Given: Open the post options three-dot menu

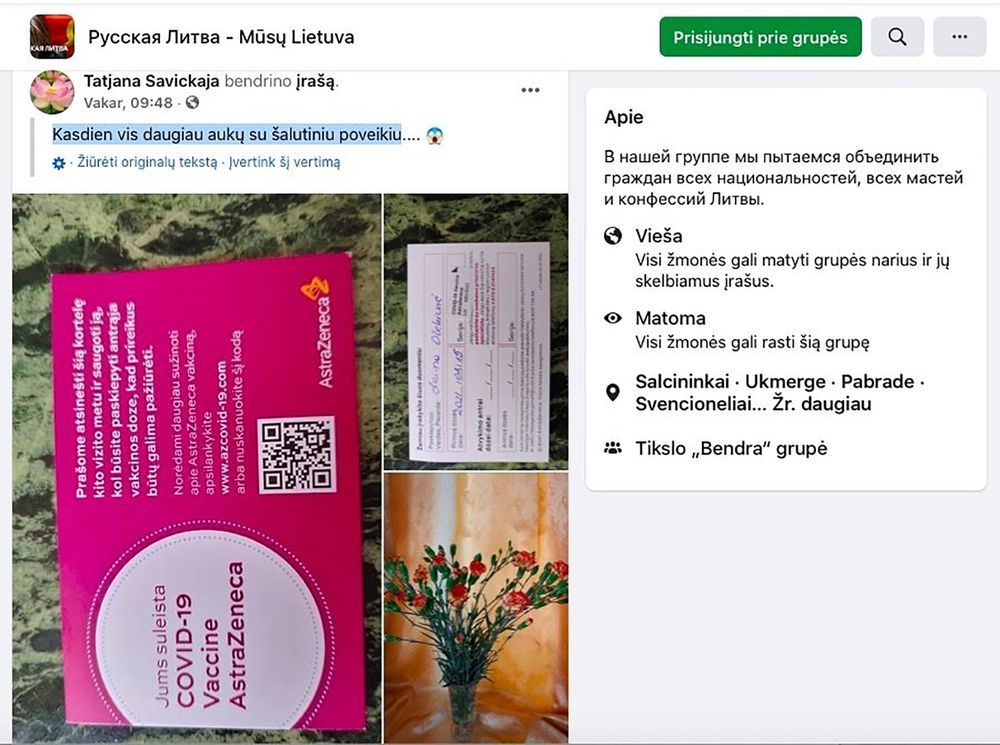Looking at the screenshot, I should tap(530, 90).
